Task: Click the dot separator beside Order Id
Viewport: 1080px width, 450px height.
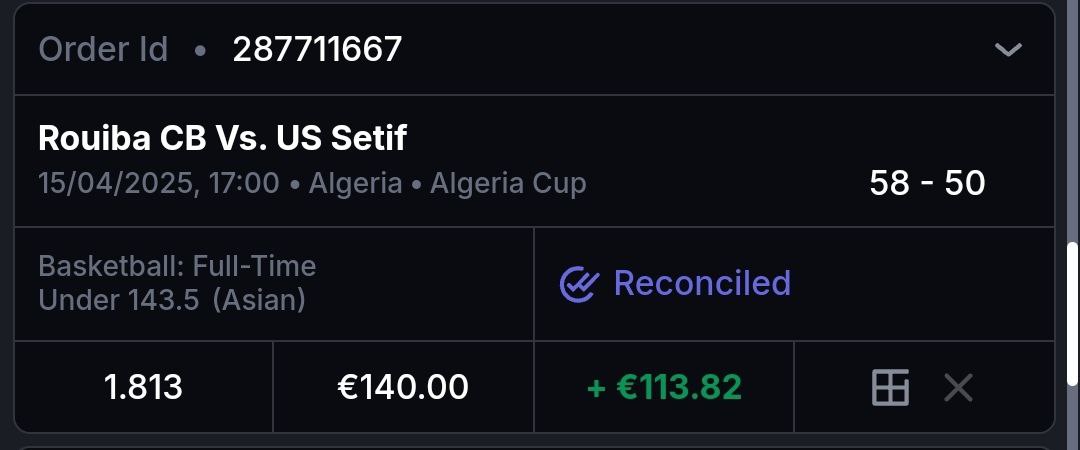Action: 200,50
